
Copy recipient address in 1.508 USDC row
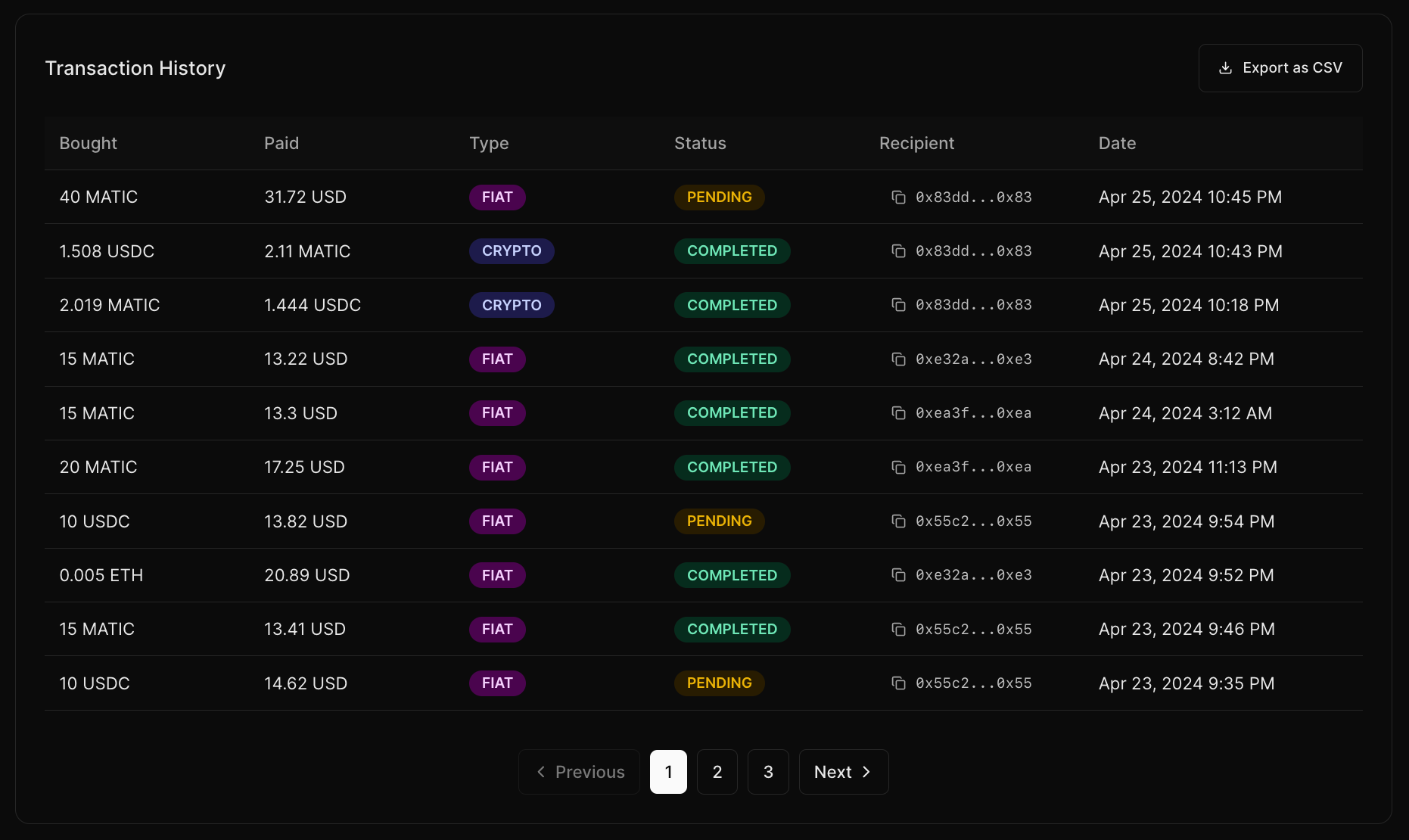pyautogui.click(x=898, y=251)
